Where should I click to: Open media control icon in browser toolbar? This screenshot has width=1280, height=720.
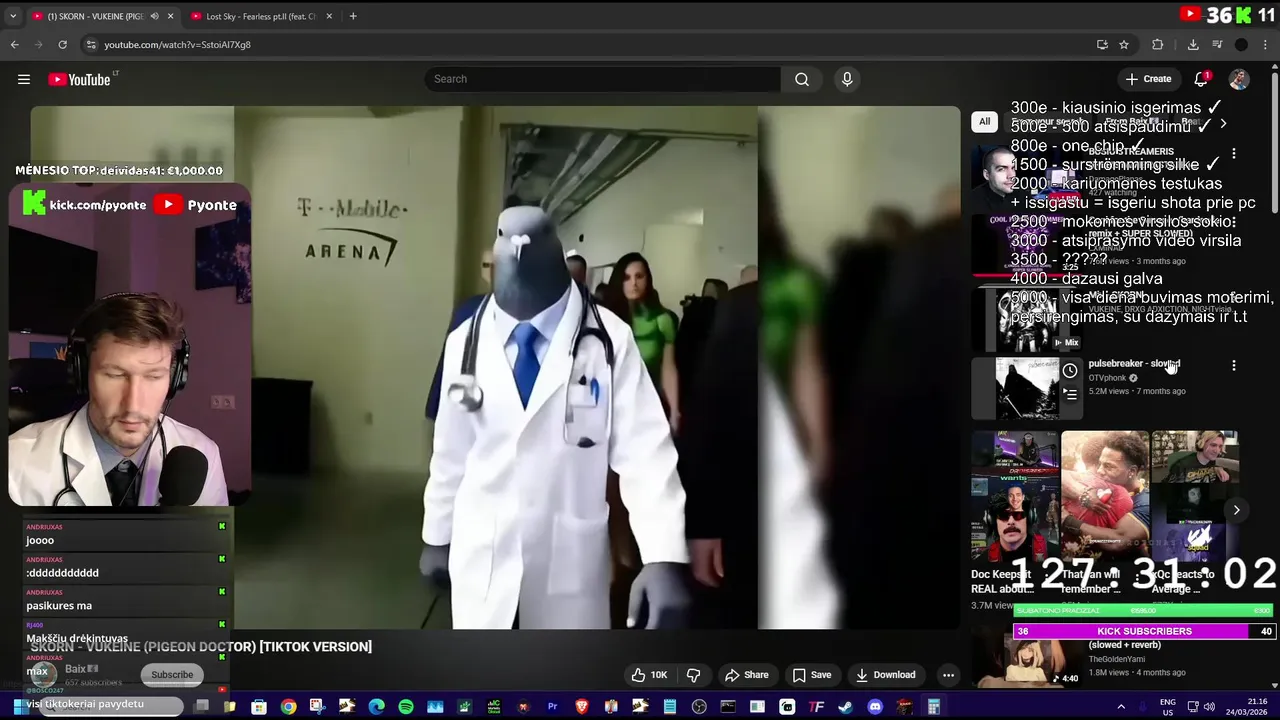coord(1217,44)
